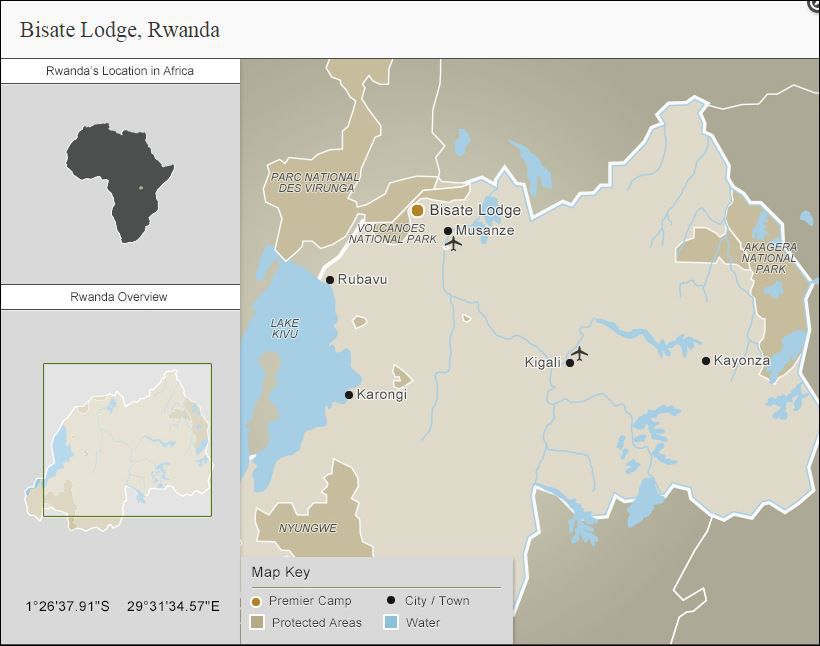Click the Karongi label
The width and height of the screenshot is (820, 646).
pyautogui.click(x=382, y=394)
